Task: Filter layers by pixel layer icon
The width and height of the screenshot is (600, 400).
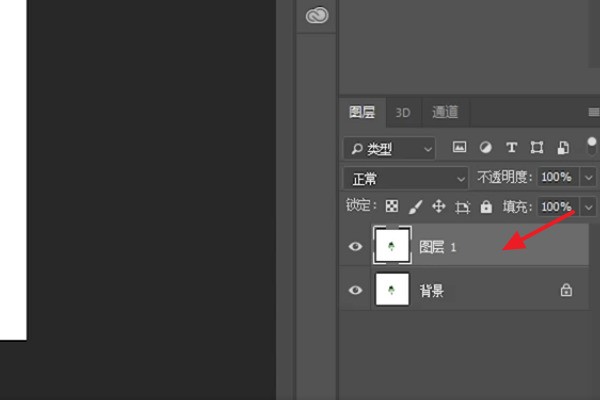Action: tap(460, 147)
